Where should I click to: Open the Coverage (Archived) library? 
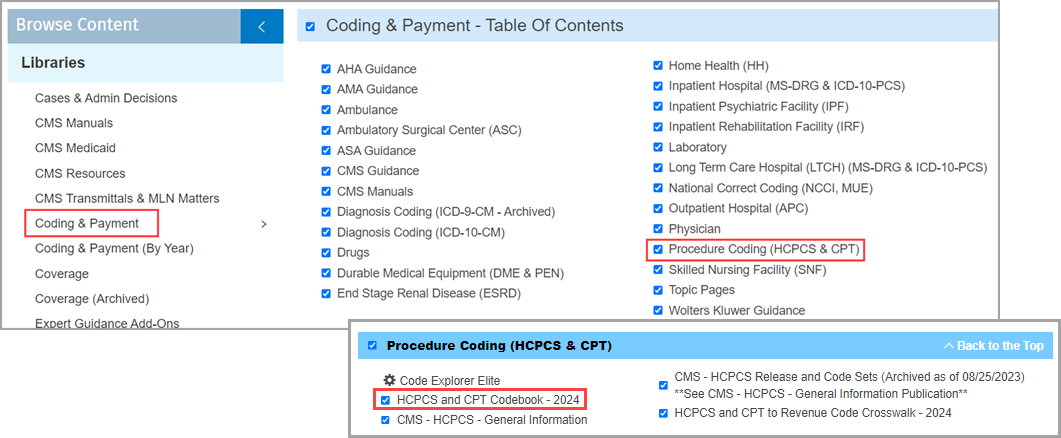[92, 299]
